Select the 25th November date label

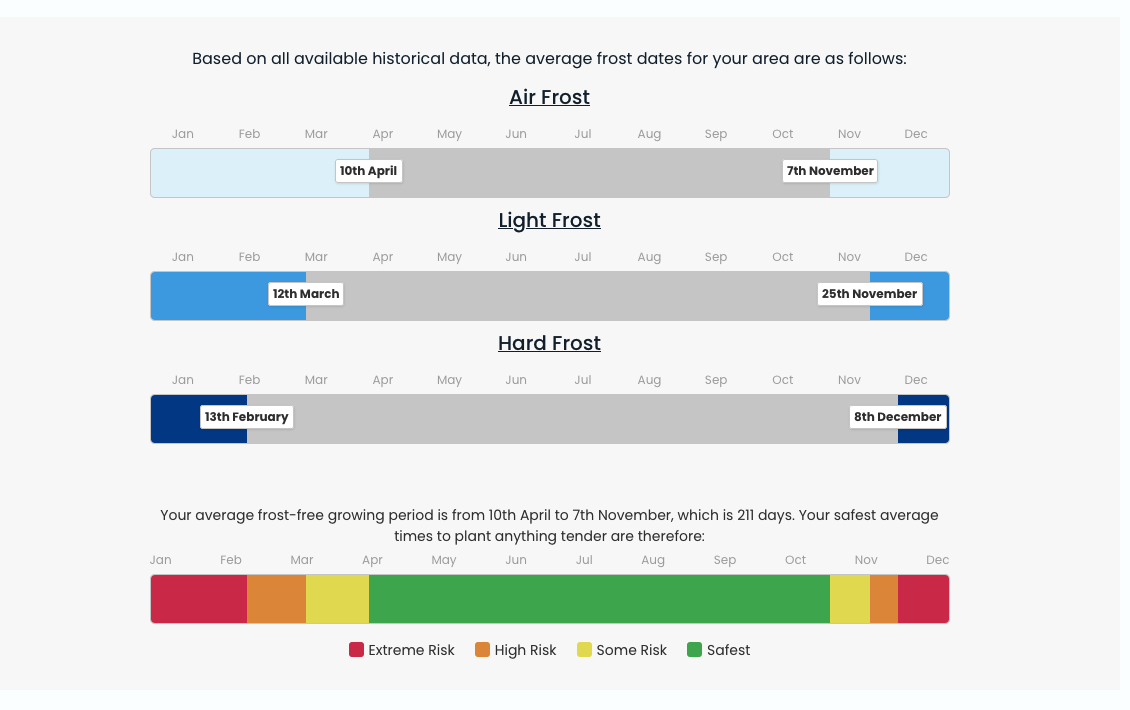coord(869,294)
